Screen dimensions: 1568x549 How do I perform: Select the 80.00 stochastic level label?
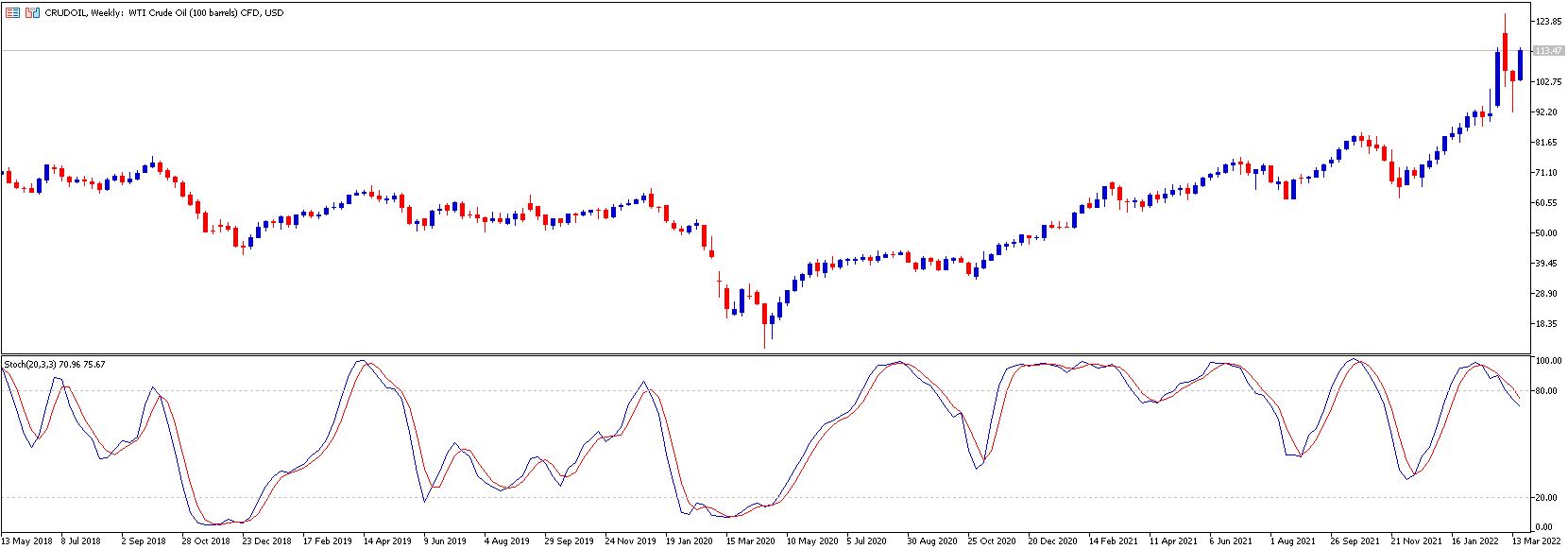[x=1546, y=391]
